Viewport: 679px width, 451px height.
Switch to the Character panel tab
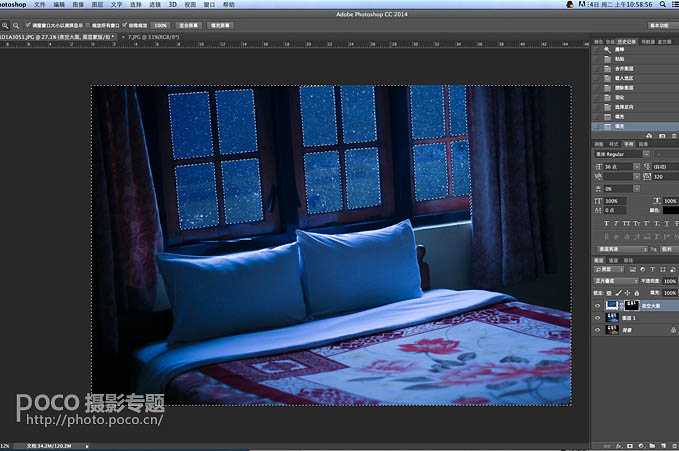(x=628, y=144)
